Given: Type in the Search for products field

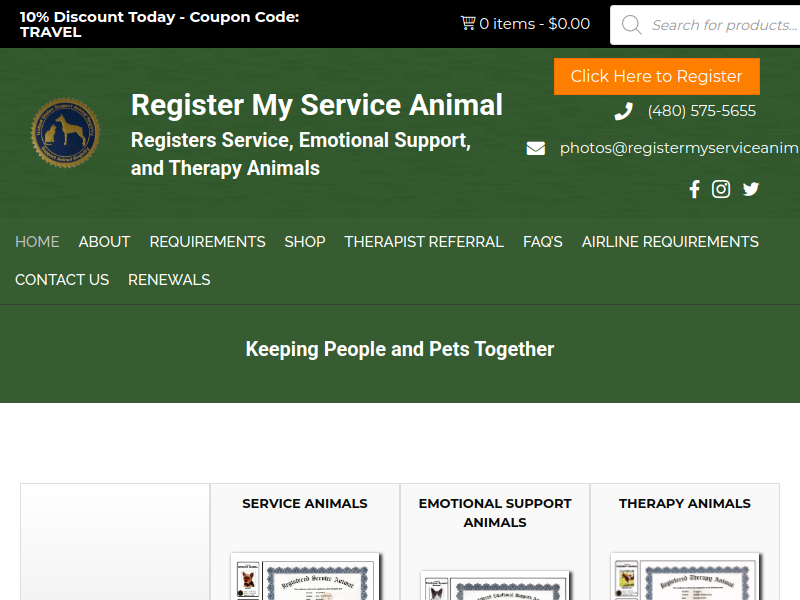Looking at the screenshot, I should pos(722,25).
